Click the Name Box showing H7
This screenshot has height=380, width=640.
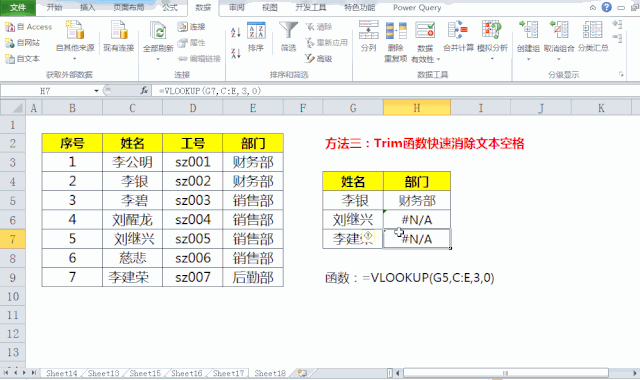click(x=46, y=91)
